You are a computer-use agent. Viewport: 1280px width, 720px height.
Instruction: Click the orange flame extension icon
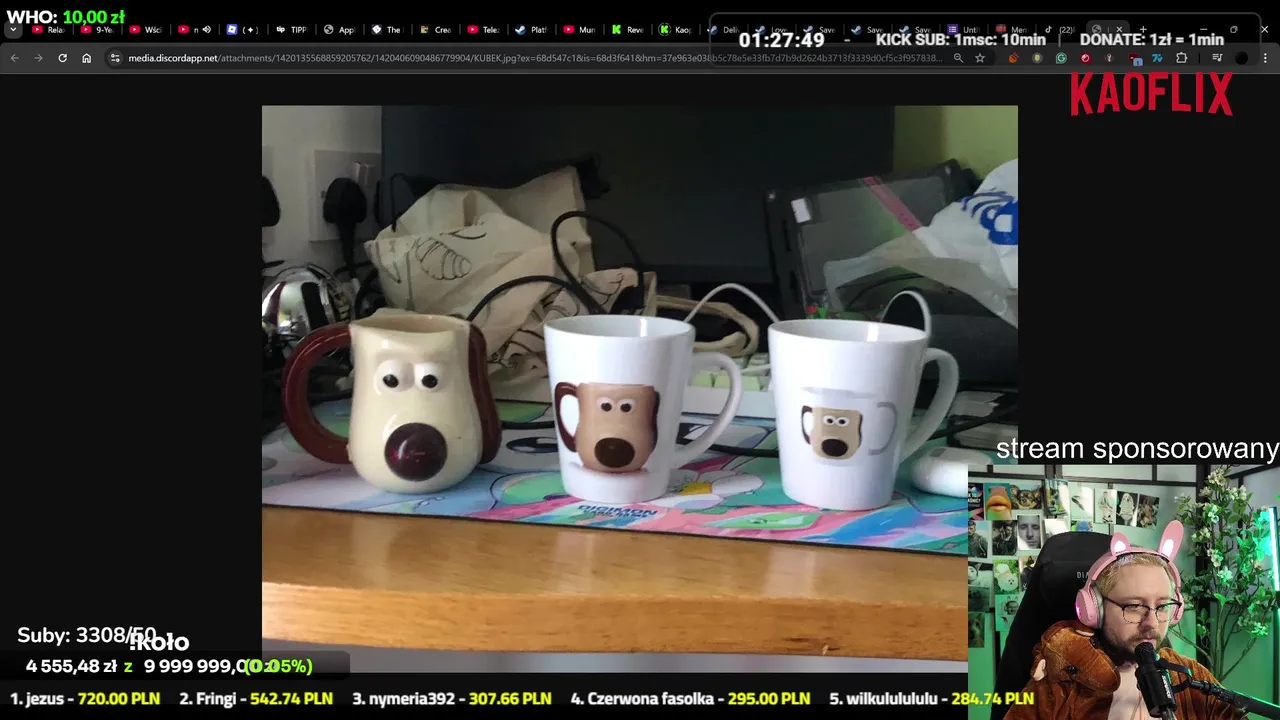pyautogui.click(x=1013, y=58)
